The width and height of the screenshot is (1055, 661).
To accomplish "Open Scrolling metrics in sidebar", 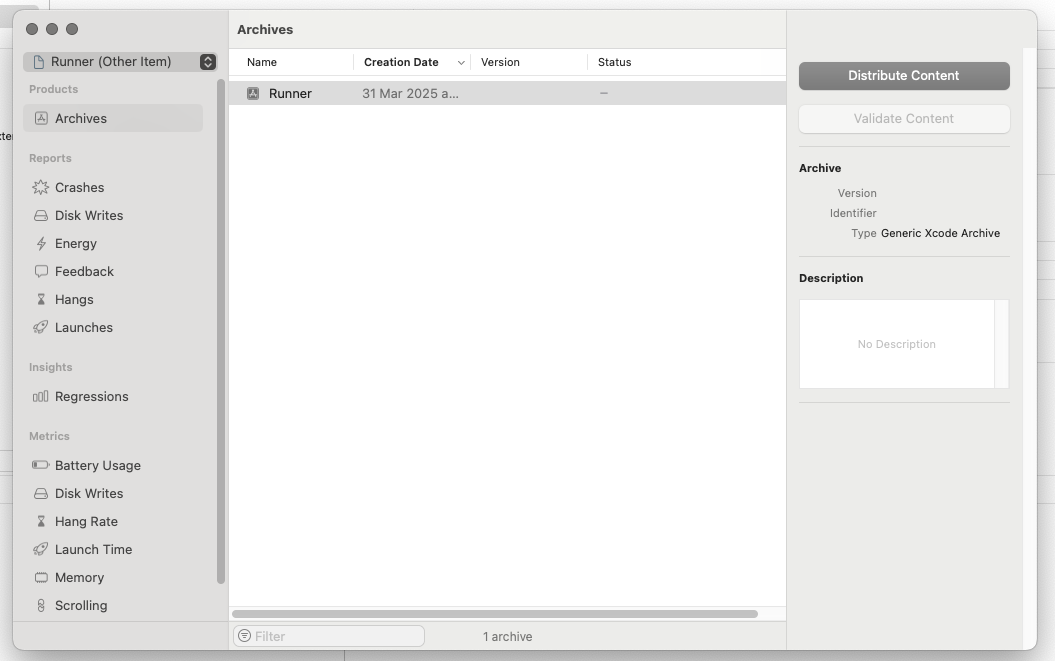I will 81,605.
